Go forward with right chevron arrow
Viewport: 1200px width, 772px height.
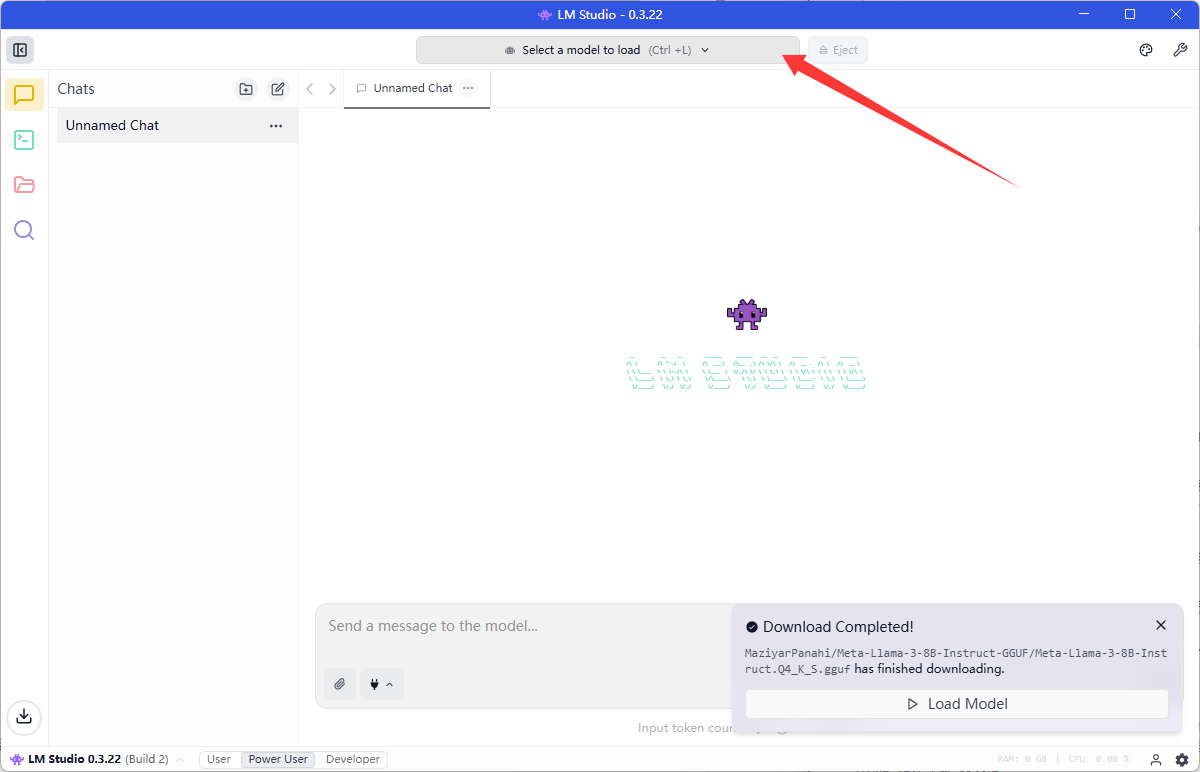coord(332,89)
